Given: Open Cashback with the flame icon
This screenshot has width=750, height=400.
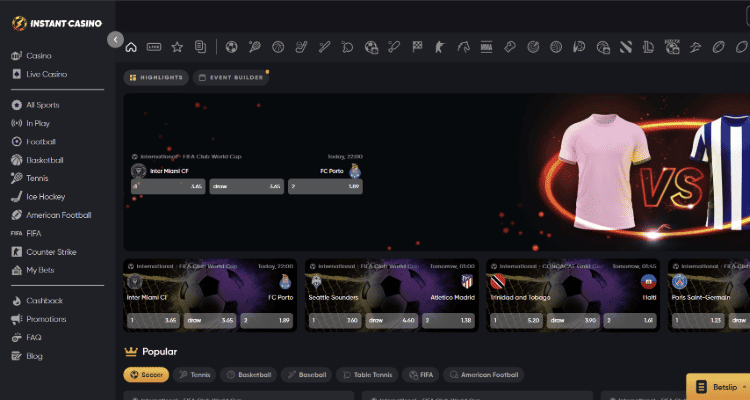Looking at the screenshot, I should [x=17, y=301].
